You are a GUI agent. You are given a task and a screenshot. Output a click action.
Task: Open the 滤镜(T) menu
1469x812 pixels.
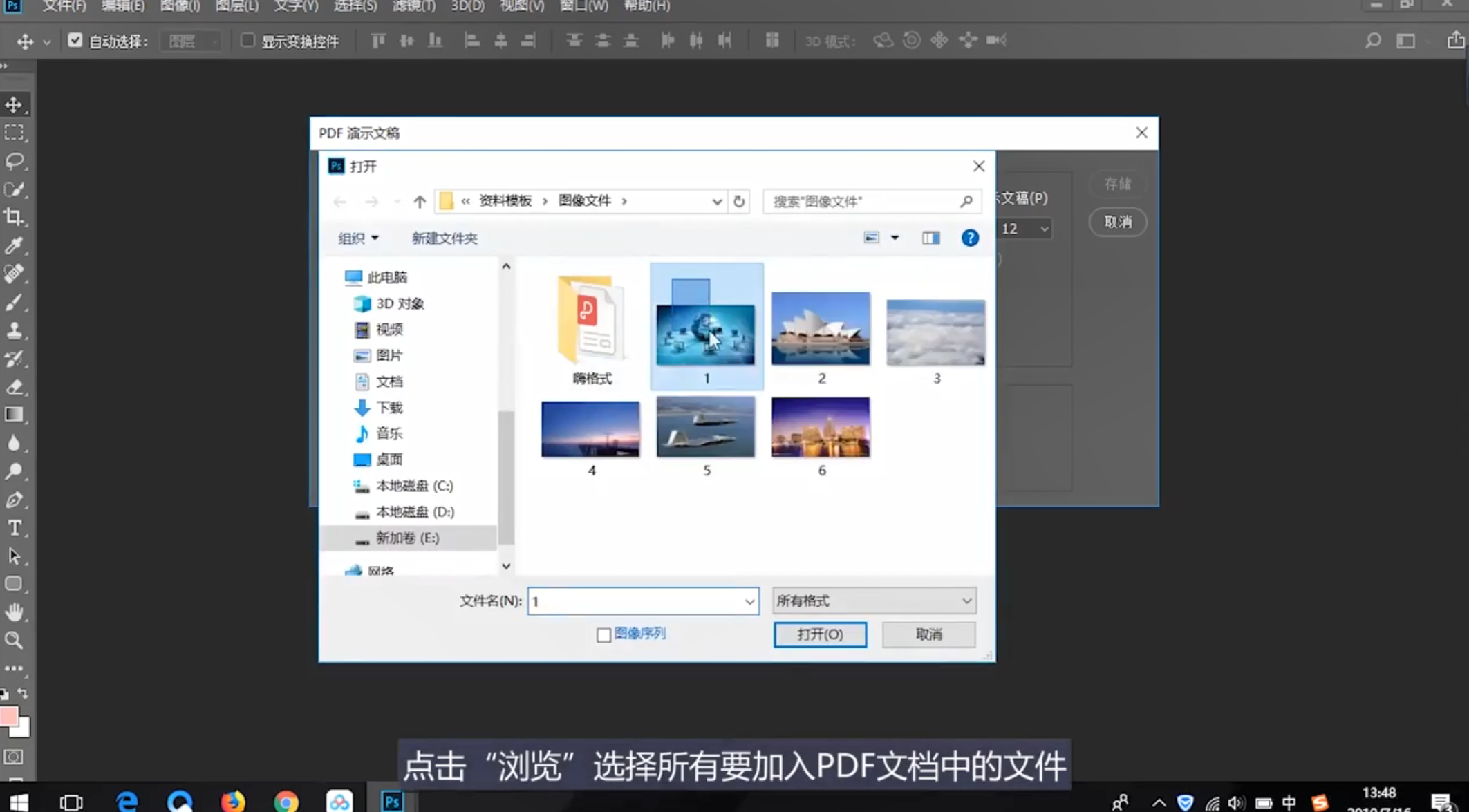(x=413, y=6)
